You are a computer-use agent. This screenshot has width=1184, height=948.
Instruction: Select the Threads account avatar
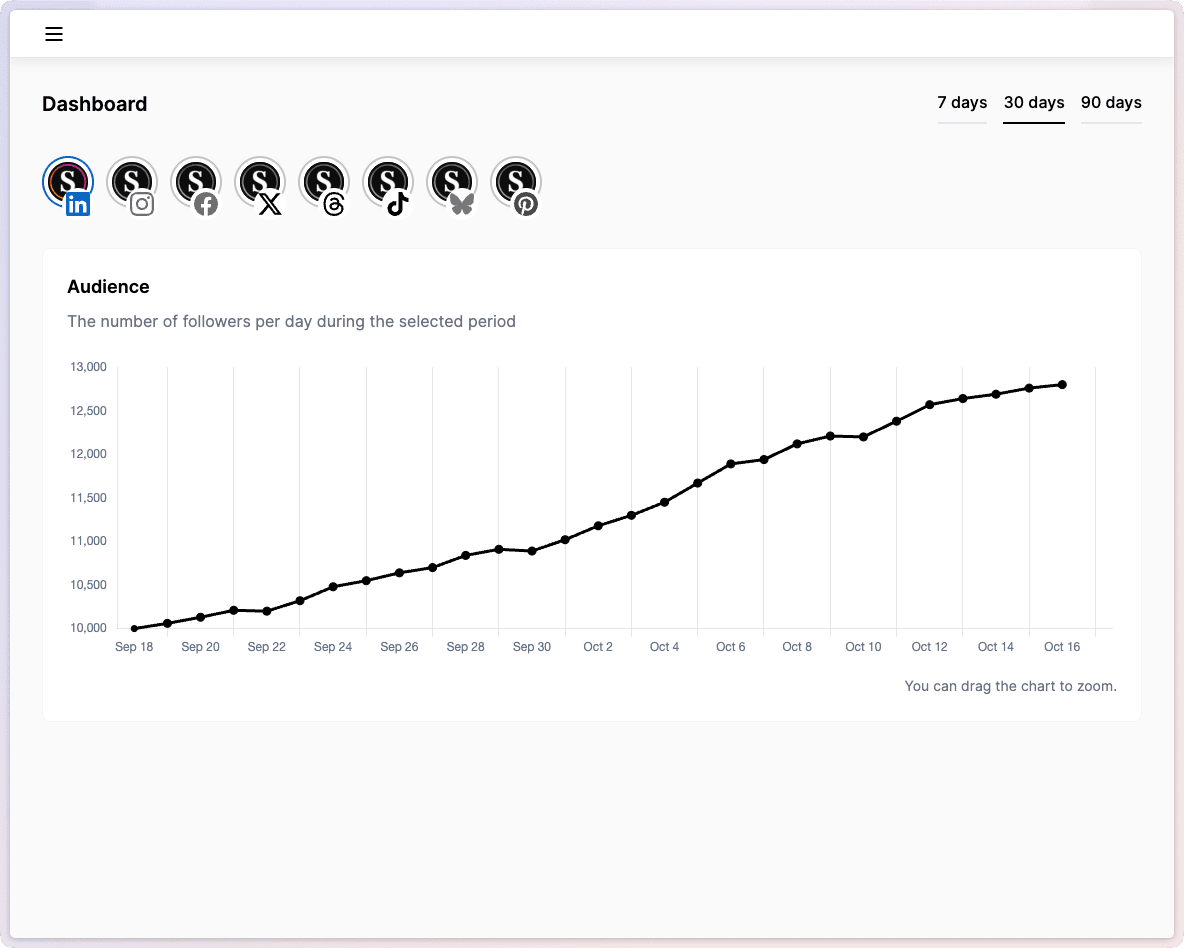click(x=324, y=183)
